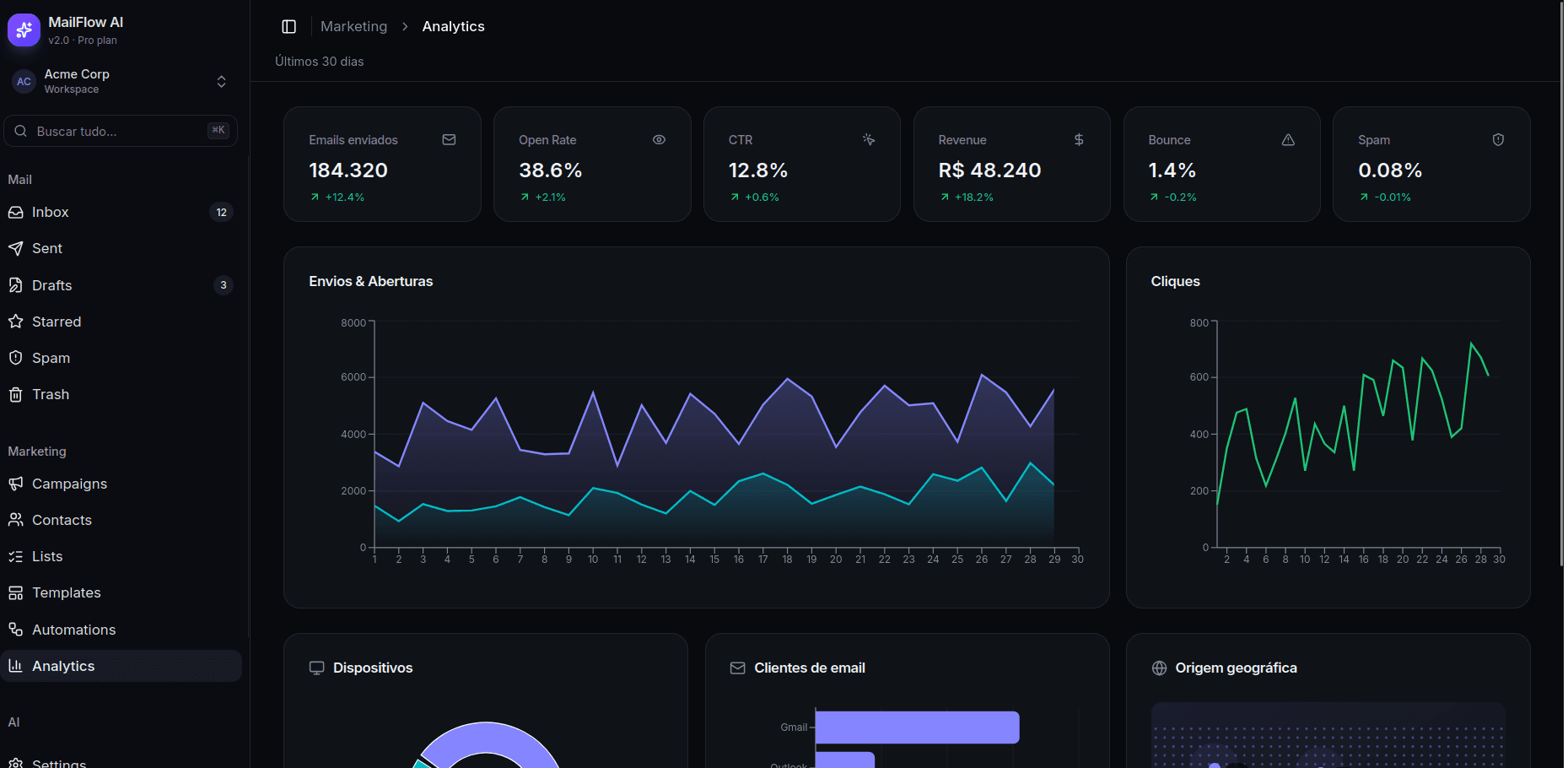The height and width of the screenshot is (768, 1568).
Task: Go to Sent mail
Action: [x=121, y=249]
